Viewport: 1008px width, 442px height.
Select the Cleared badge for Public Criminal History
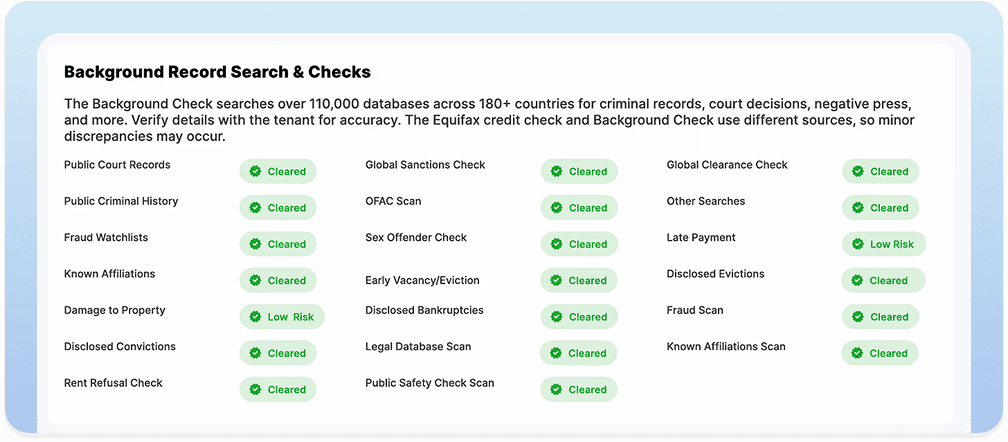coord(278,208)
